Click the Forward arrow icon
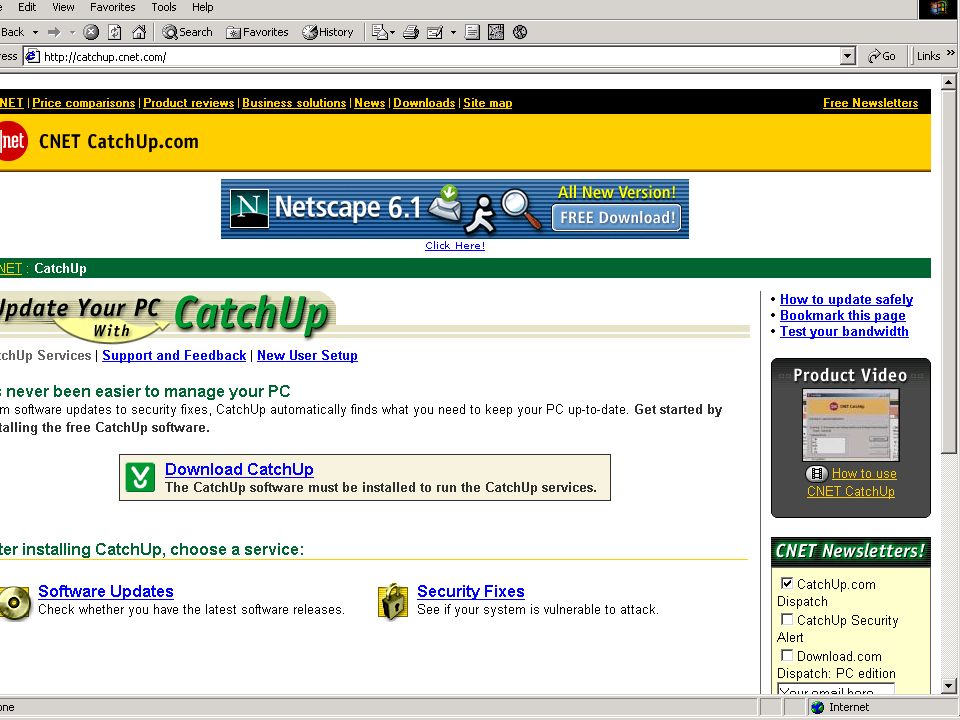960x720 pixels. click(x=54, y=32)
